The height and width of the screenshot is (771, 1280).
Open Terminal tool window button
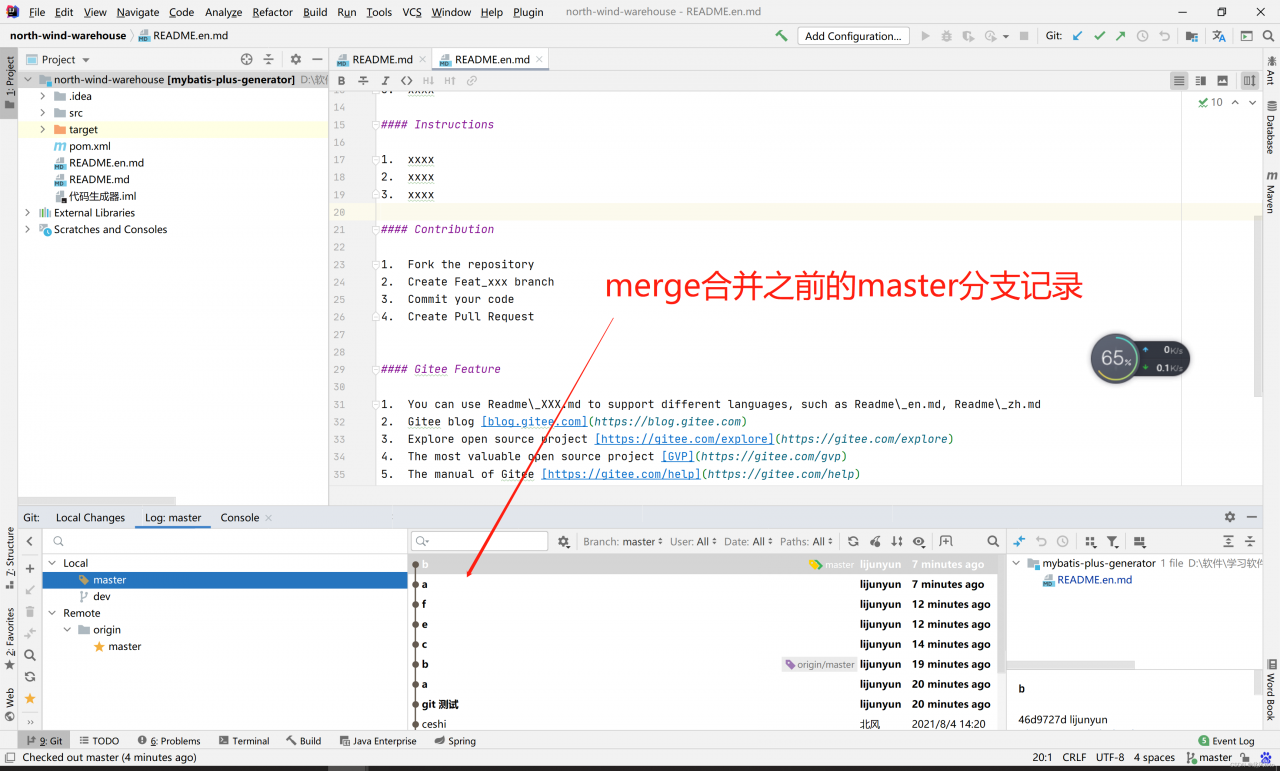point(244,741)
